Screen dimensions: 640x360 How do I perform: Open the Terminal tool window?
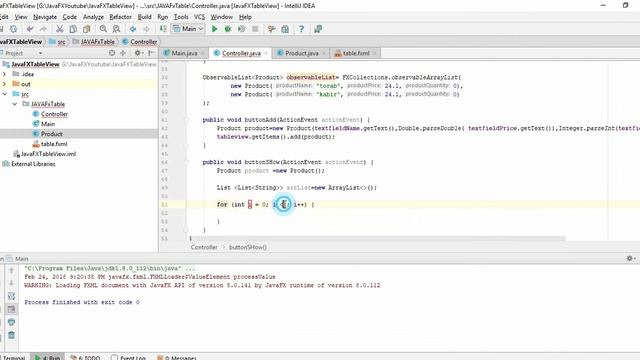click(x=13, y=357)
